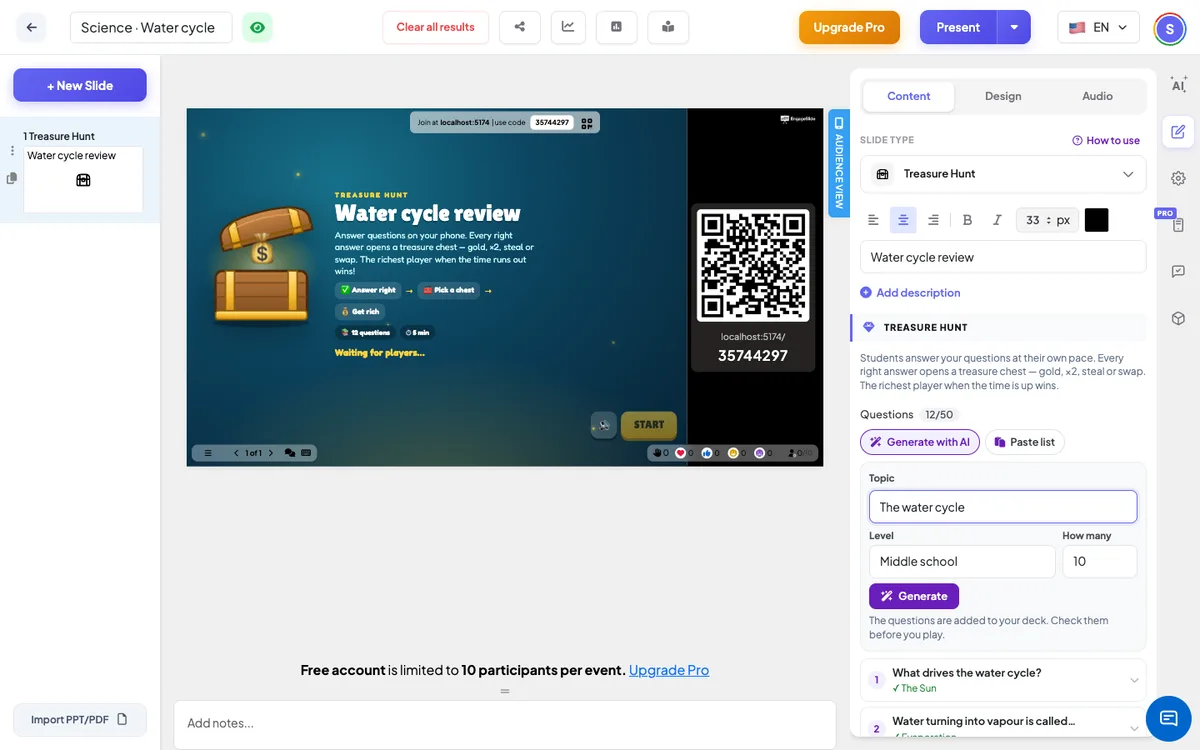Click the presenter icon right of the image icon
The height and width of the screenshot is (750, 1200).
pos(667,27)
